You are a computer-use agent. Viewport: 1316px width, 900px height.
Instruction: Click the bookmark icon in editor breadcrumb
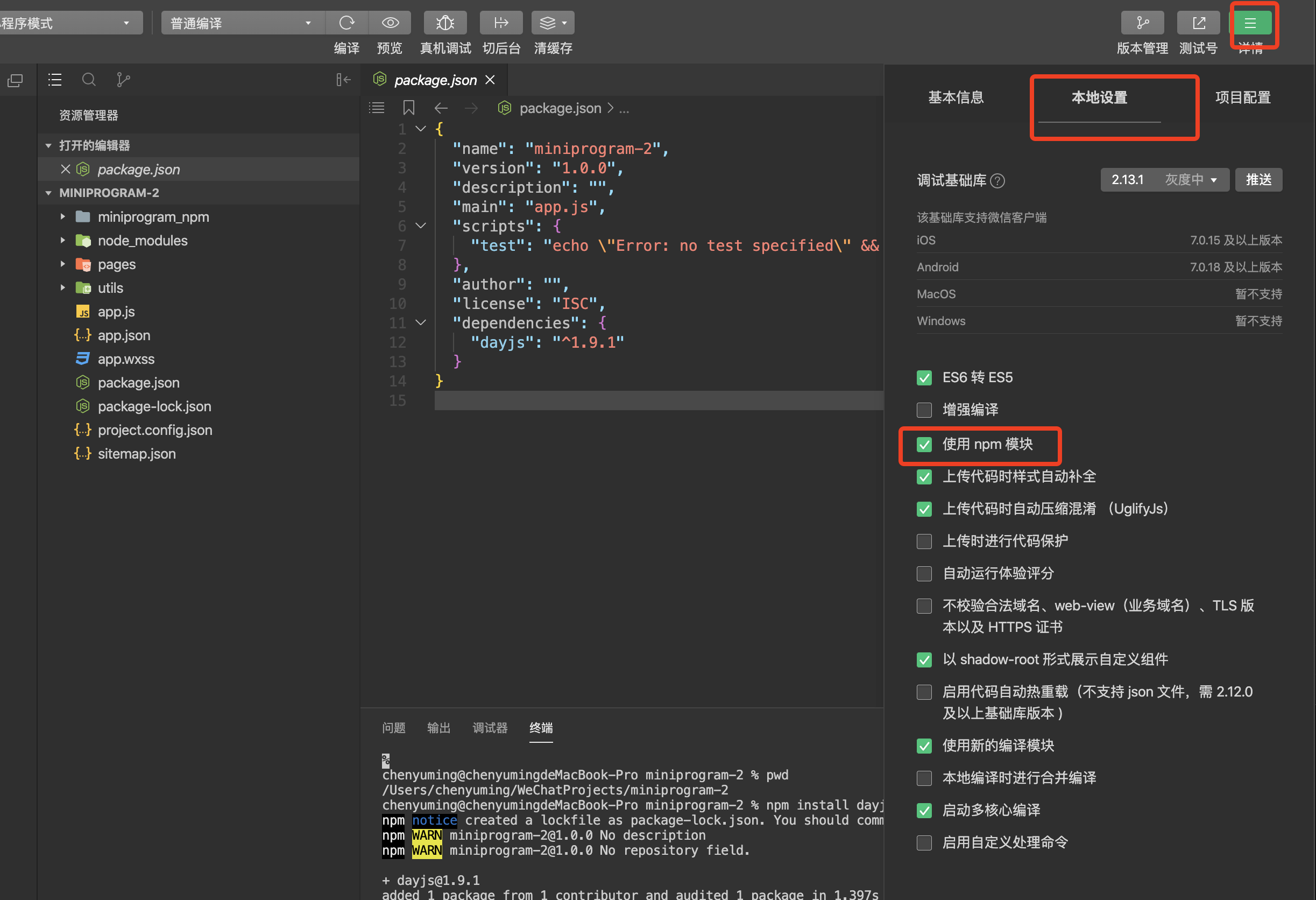(x=408, y=108)
